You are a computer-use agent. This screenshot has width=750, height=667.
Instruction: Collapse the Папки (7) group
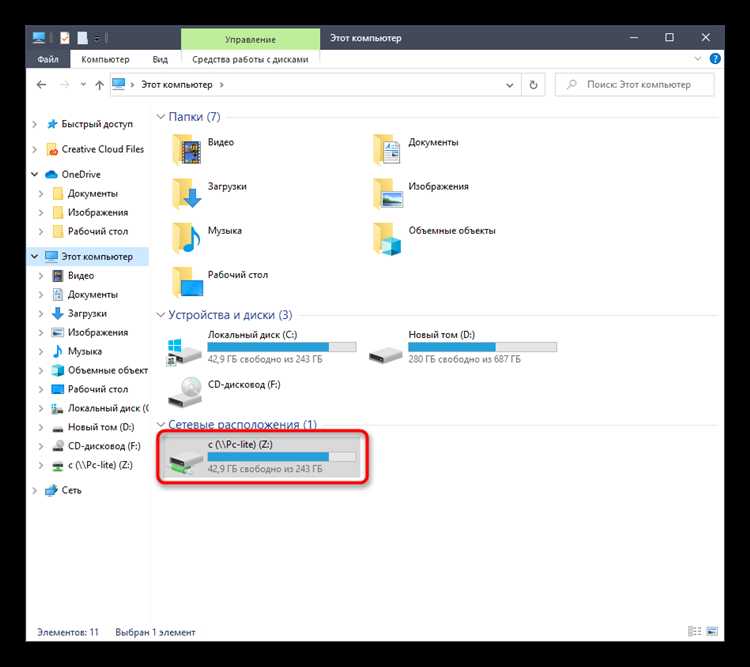pos(161,116)
